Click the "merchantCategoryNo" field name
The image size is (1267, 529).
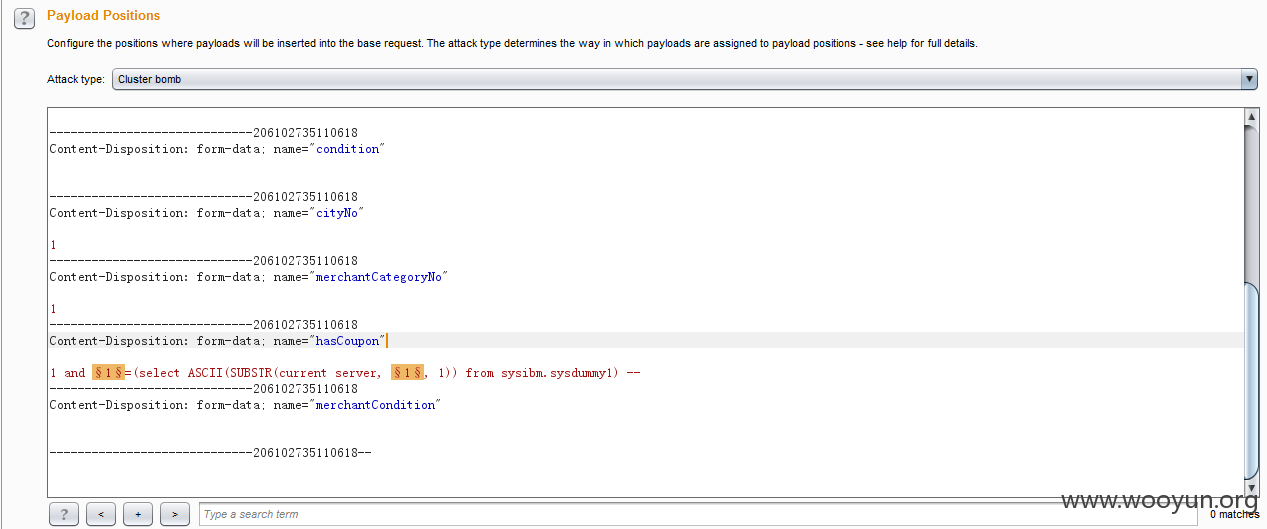point(378,277)
